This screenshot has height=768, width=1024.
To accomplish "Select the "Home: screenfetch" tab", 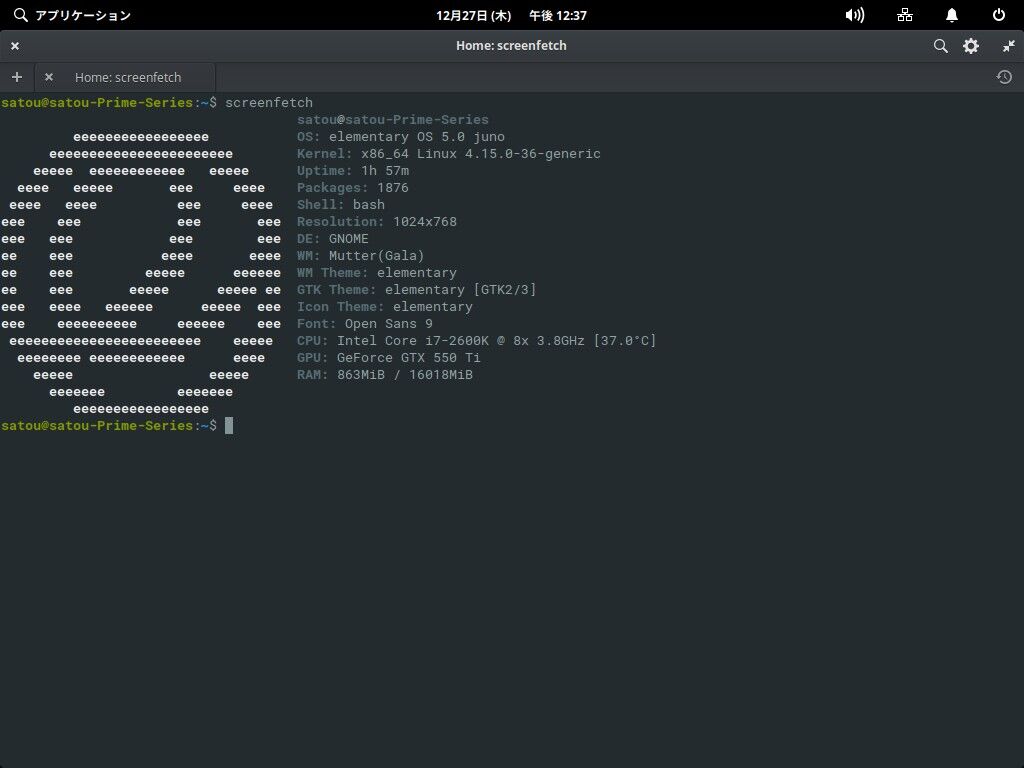I will coord(125,77).
